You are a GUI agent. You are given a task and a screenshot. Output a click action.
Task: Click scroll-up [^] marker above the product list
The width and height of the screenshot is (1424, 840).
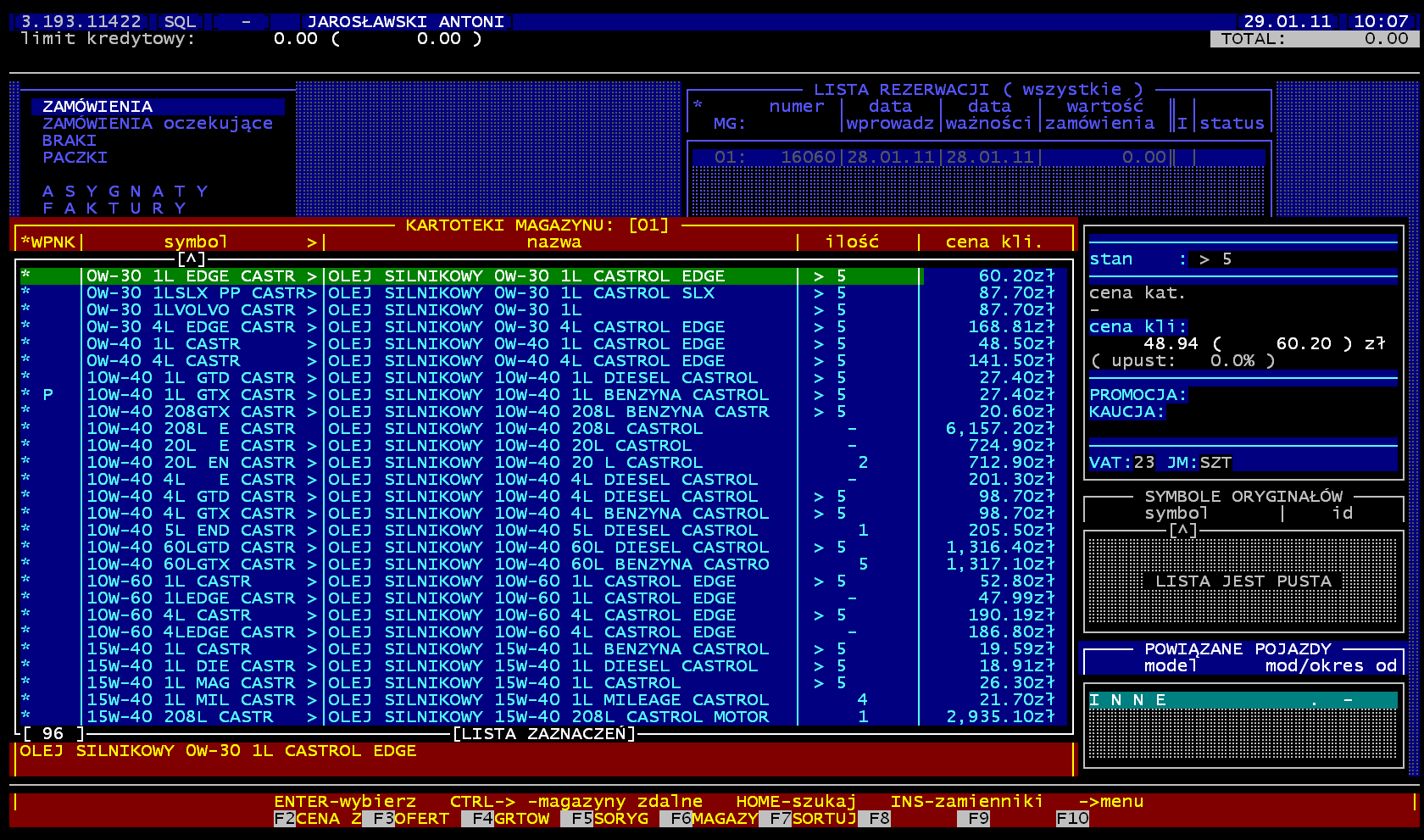(192, 259)
